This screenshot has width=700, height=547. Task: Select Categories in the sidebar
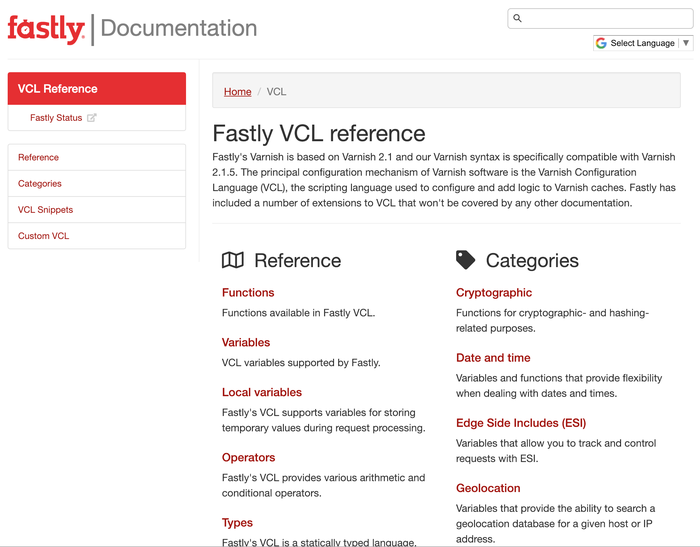pyautogui.click(x=40, y=184)
